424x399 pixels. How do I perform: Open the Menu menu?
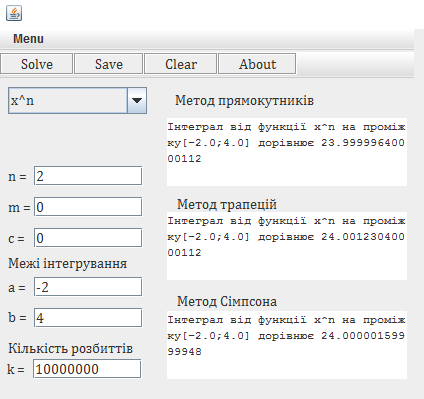28,39
